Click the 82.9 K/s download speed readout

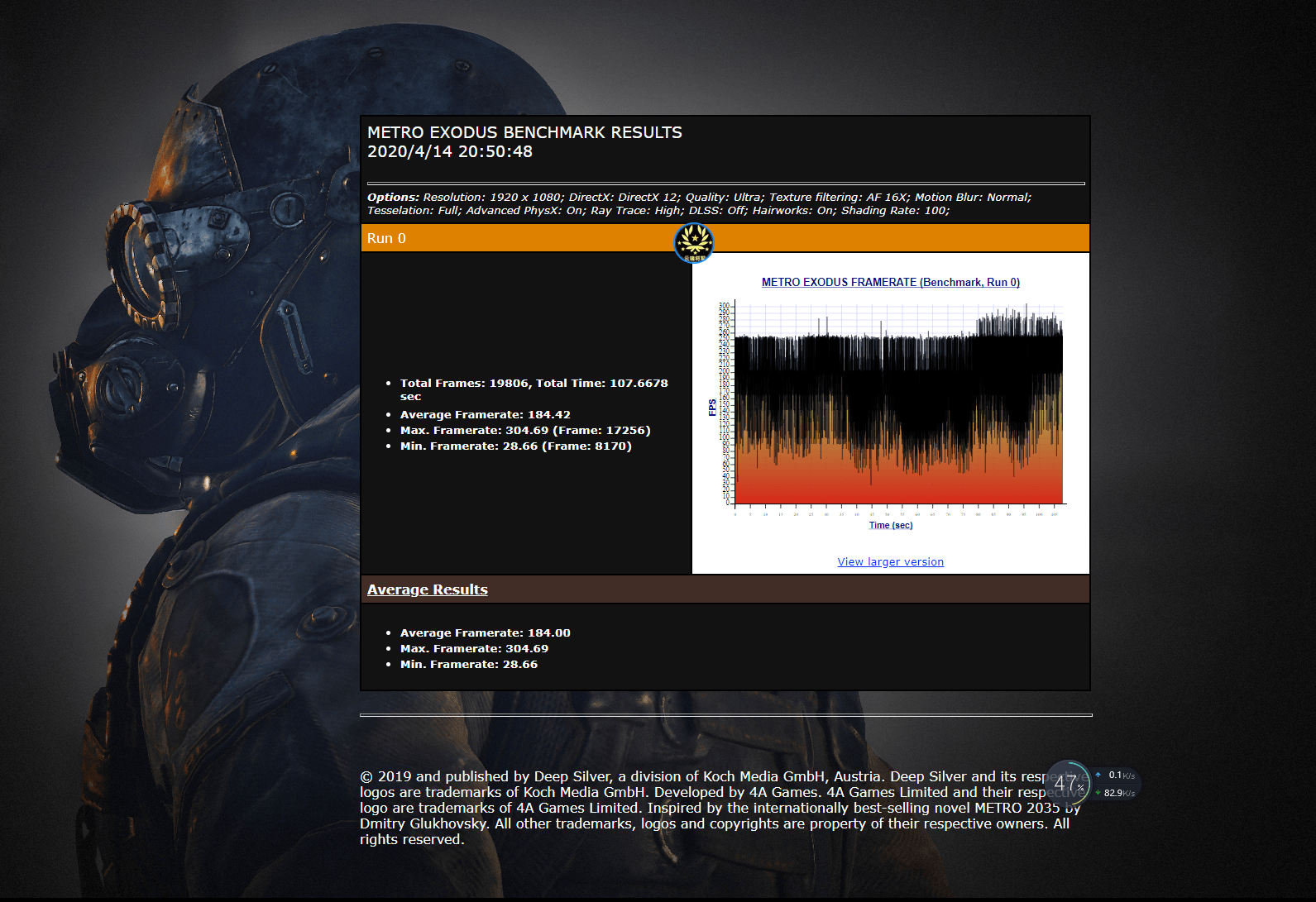(x=1119, y=793)
